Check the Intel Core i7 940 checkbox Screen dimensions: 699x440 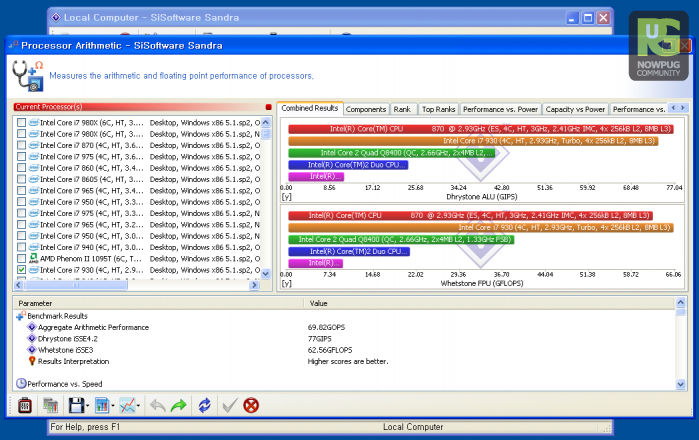(x=21, y=247)
